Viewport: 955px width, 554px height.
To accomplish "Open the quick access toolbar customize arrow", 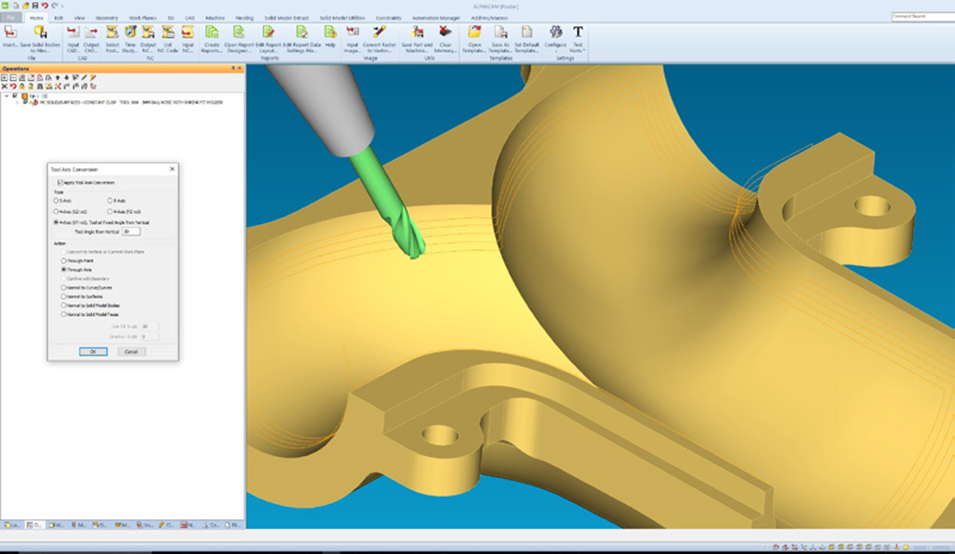I will tap(62, 6).
